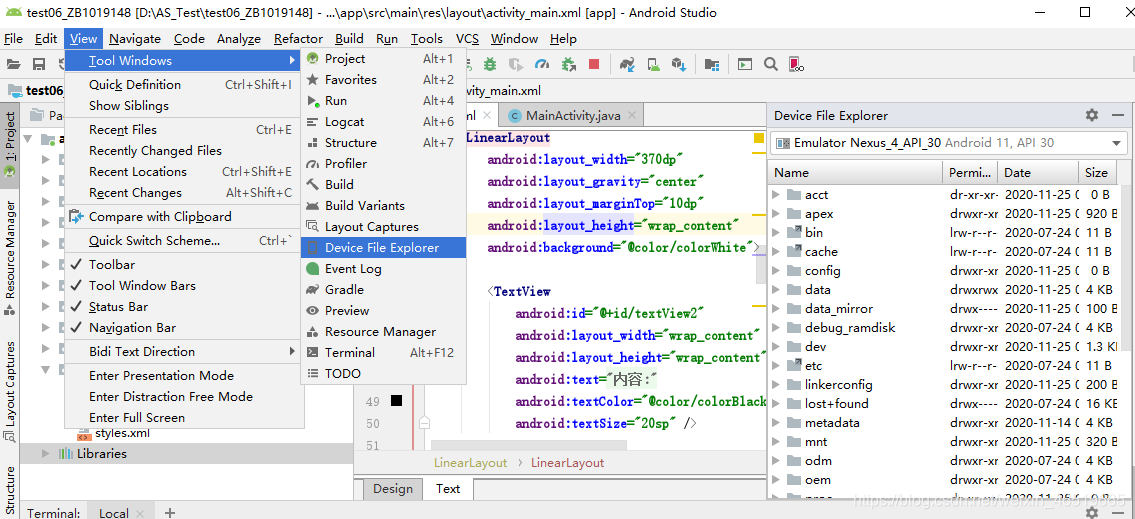The image size is (1135, 519).
Task: Open Terminal from Tool Windows submenu
Action: click(x=383, y=353)
